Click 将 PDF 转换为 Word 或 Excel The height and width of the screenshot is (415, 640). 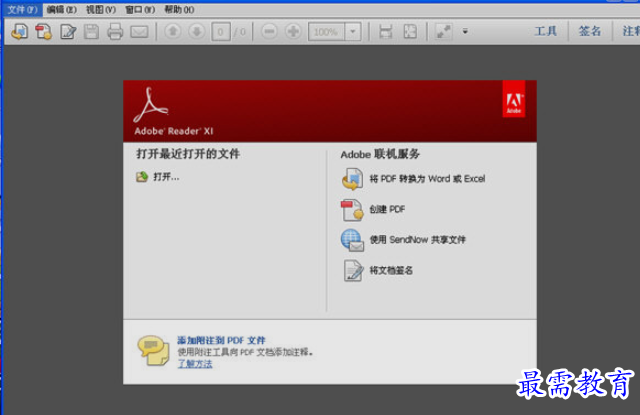tap(427, 179)
